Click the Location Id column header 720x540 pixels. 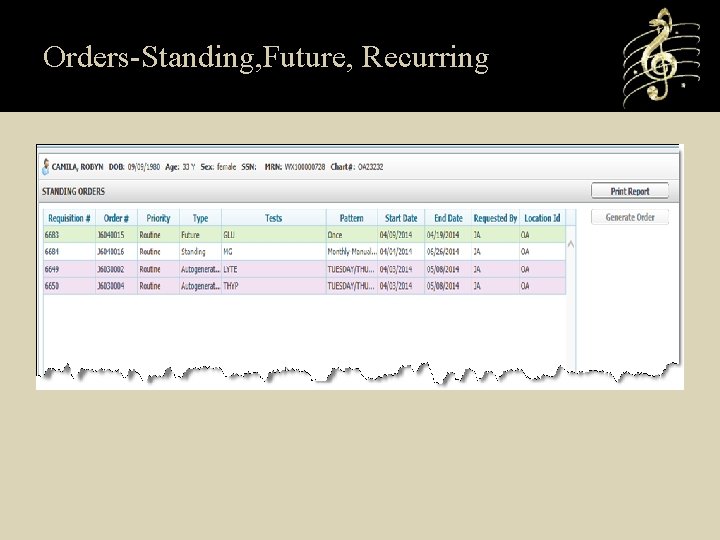[542, 218]
